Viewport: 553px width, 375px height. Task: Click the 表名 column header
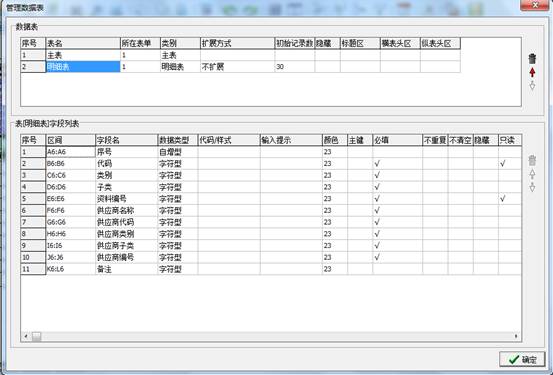pos(83,43)
